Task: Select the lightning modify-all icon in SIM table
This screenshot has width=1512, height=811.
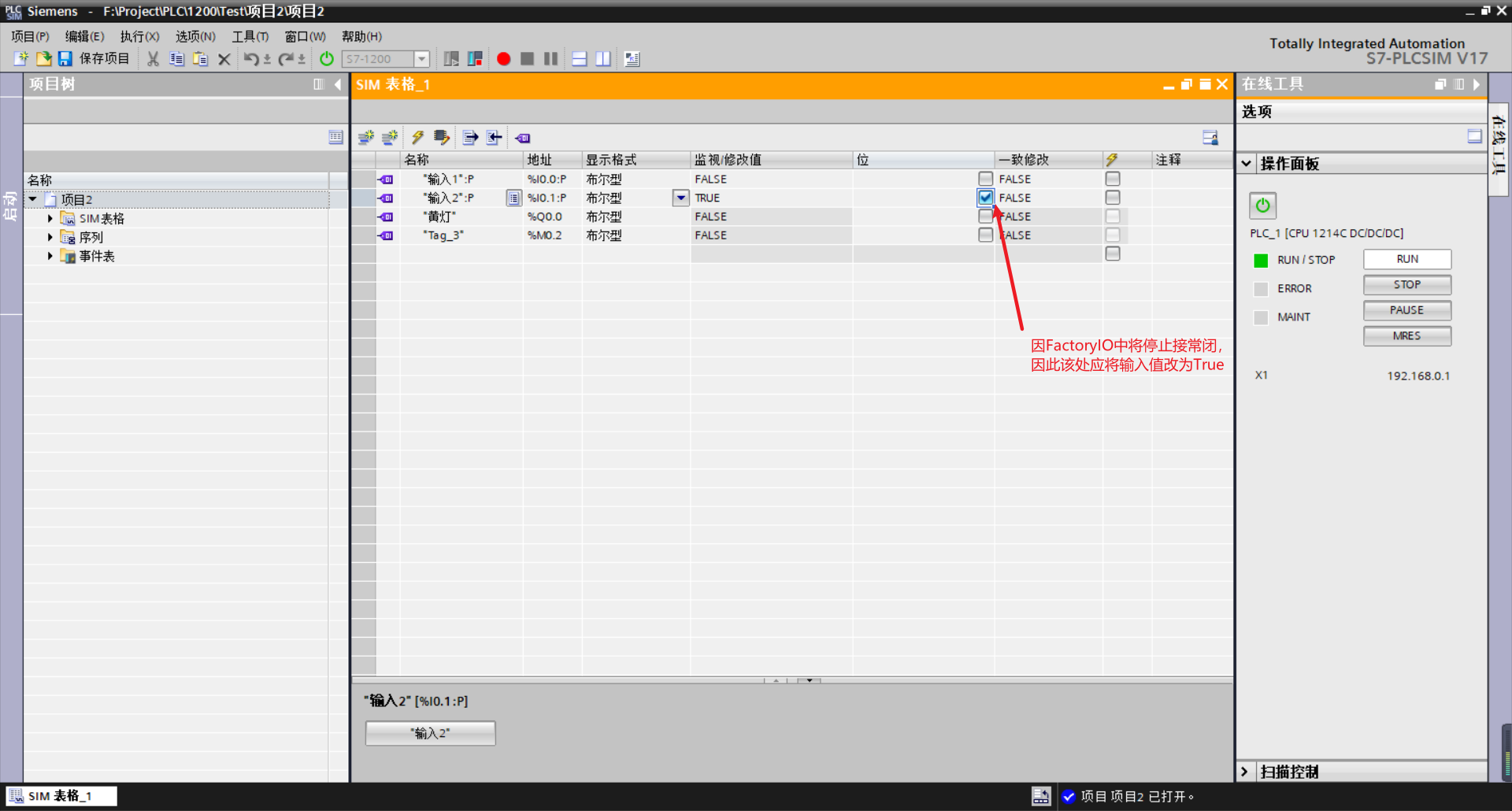Action: [418, 137]
